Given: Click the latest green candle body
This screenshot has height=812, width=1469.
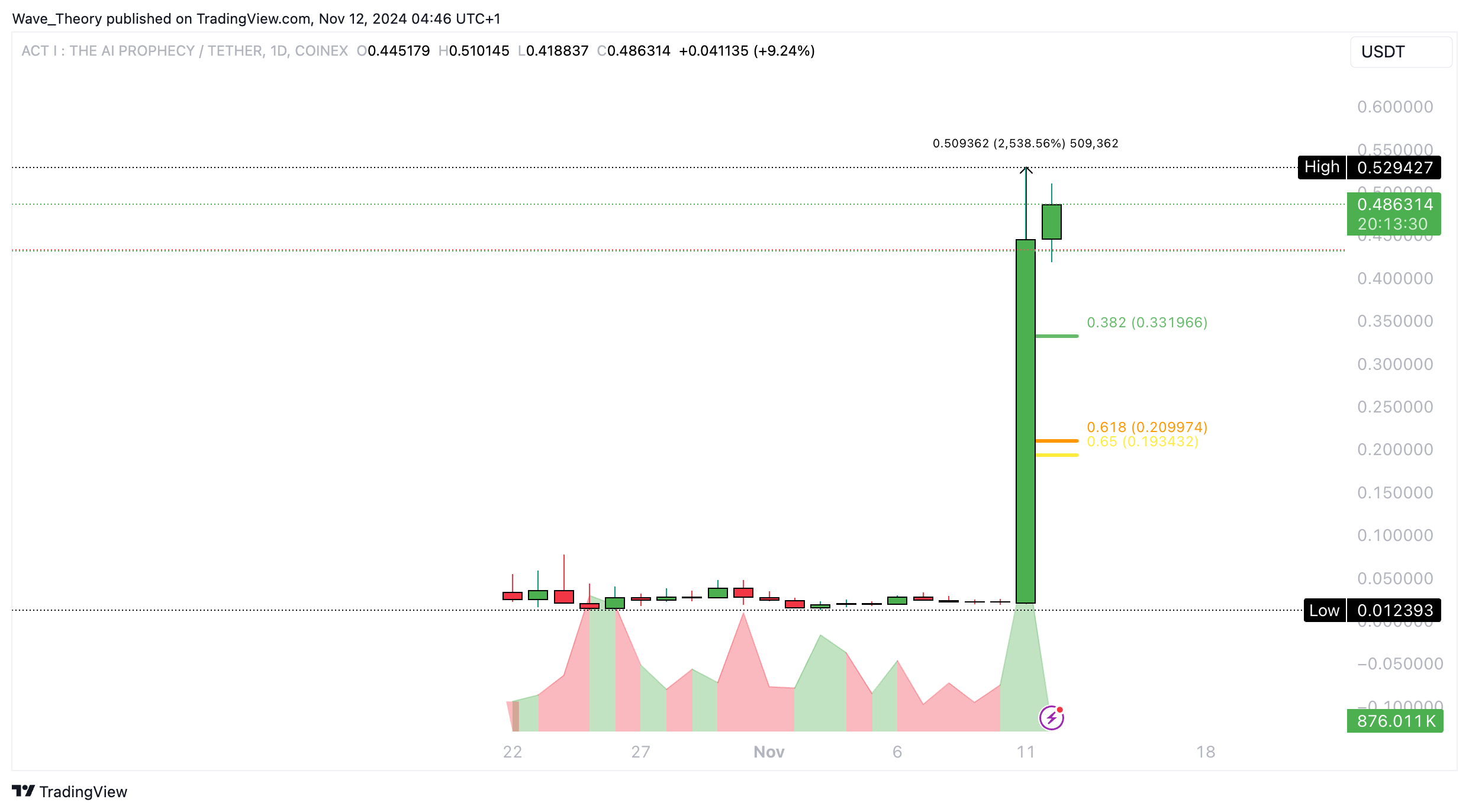Looking at the screenshot, I should (x=1051, y=222).
